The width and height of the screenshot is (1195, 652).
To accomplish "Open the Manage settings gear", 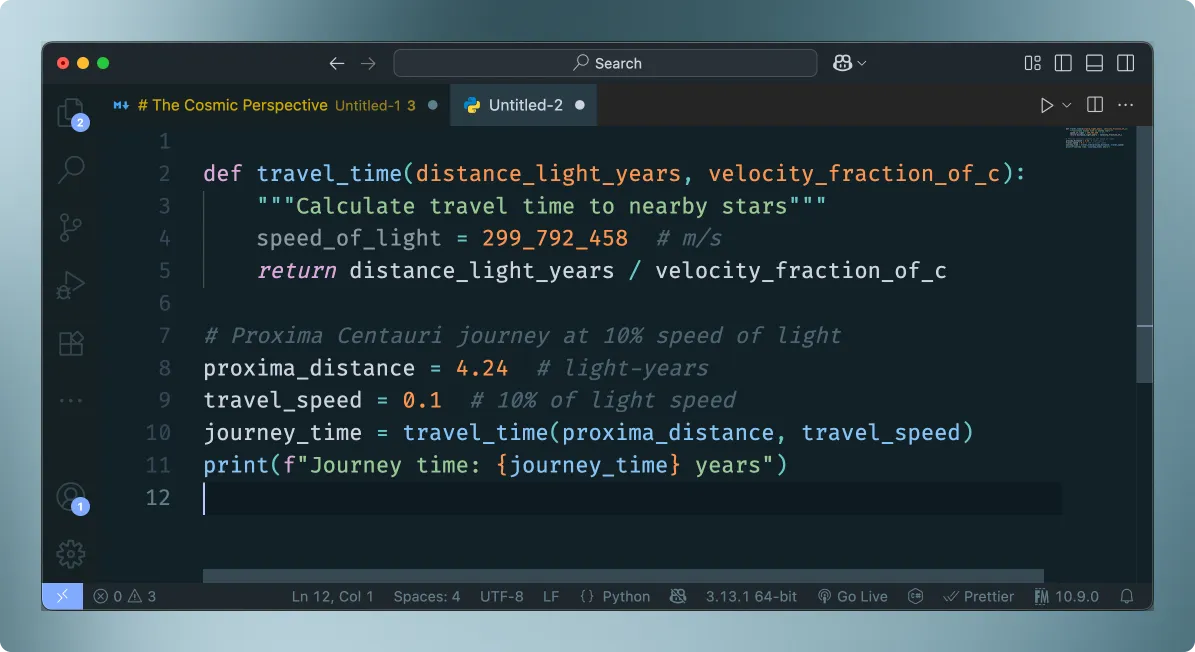I will 70,553.
